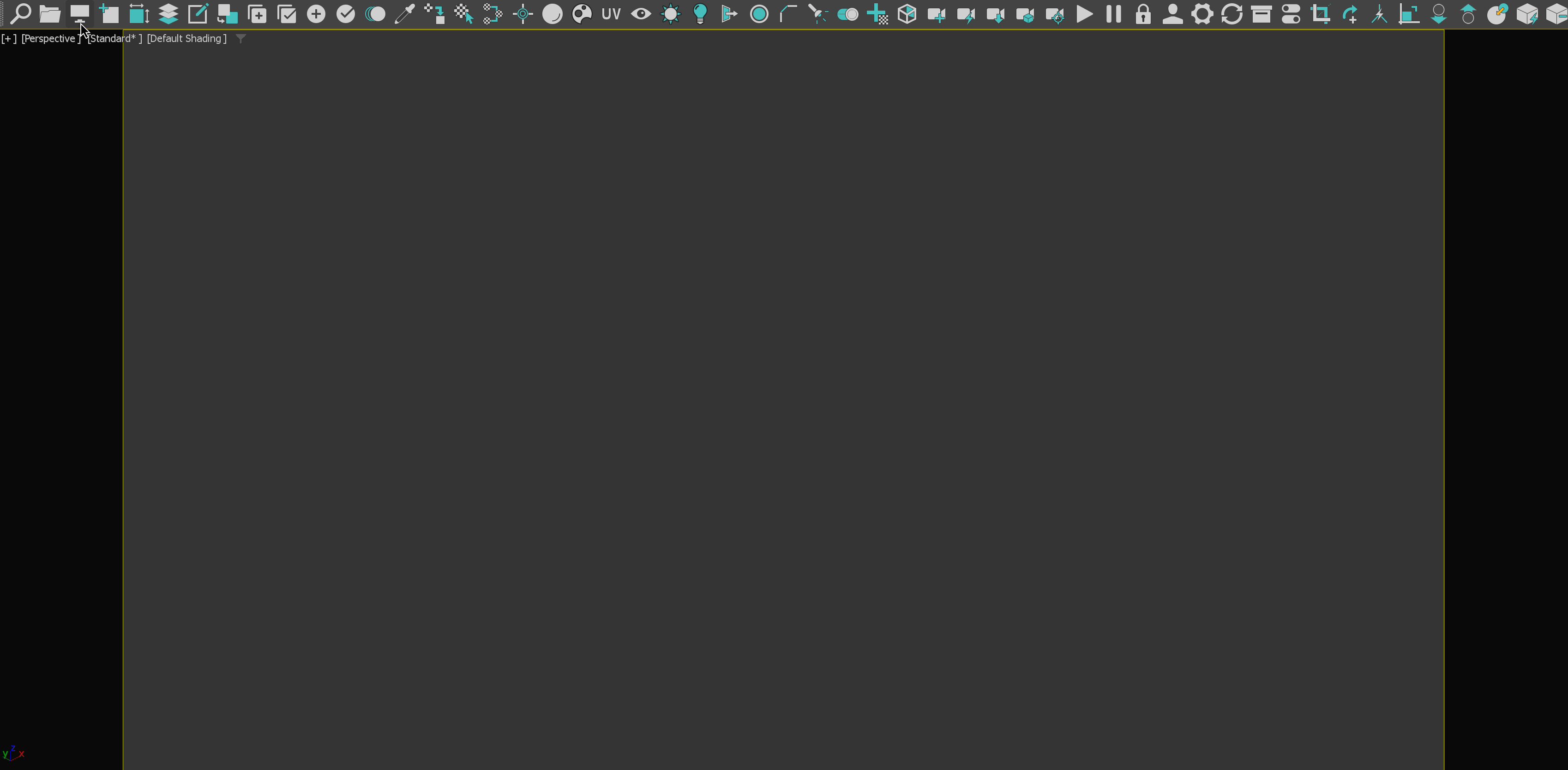Click the double toggle switches icon

point(1291,13)
